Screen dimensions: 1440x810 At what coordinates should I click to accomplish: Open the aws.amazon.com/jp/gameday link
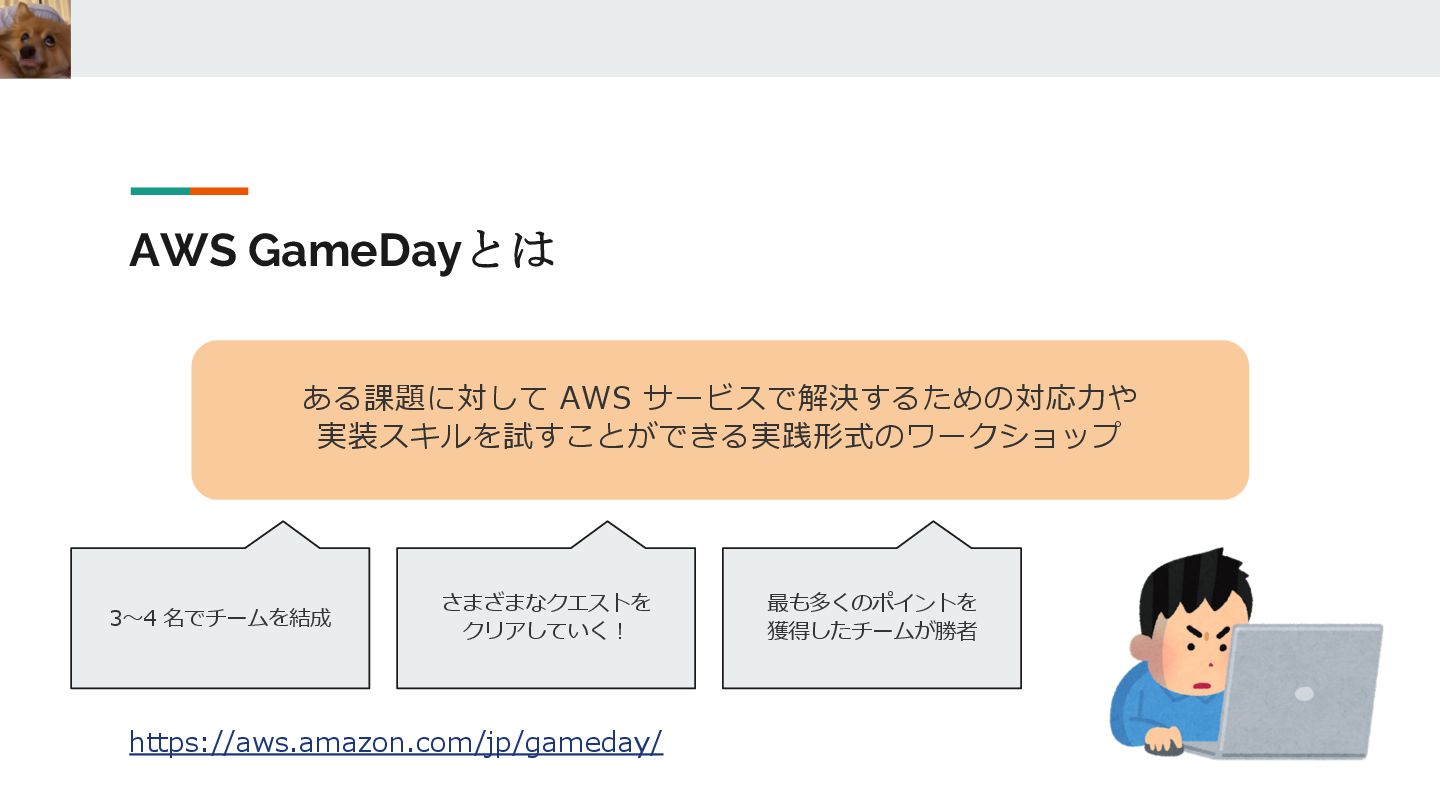(396, 742)
